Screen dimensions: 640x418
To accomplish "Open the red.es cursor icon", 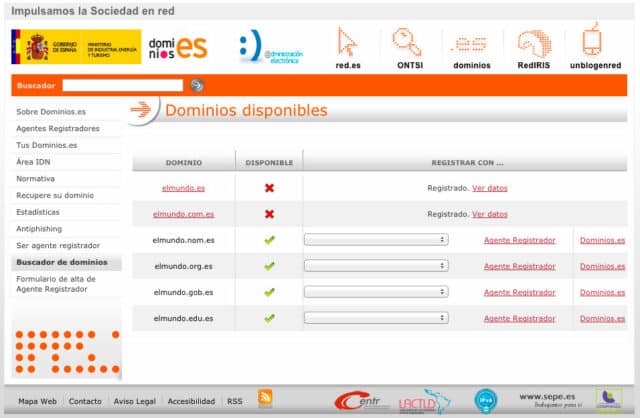I will pyautogui.click(x=347, y=42).
